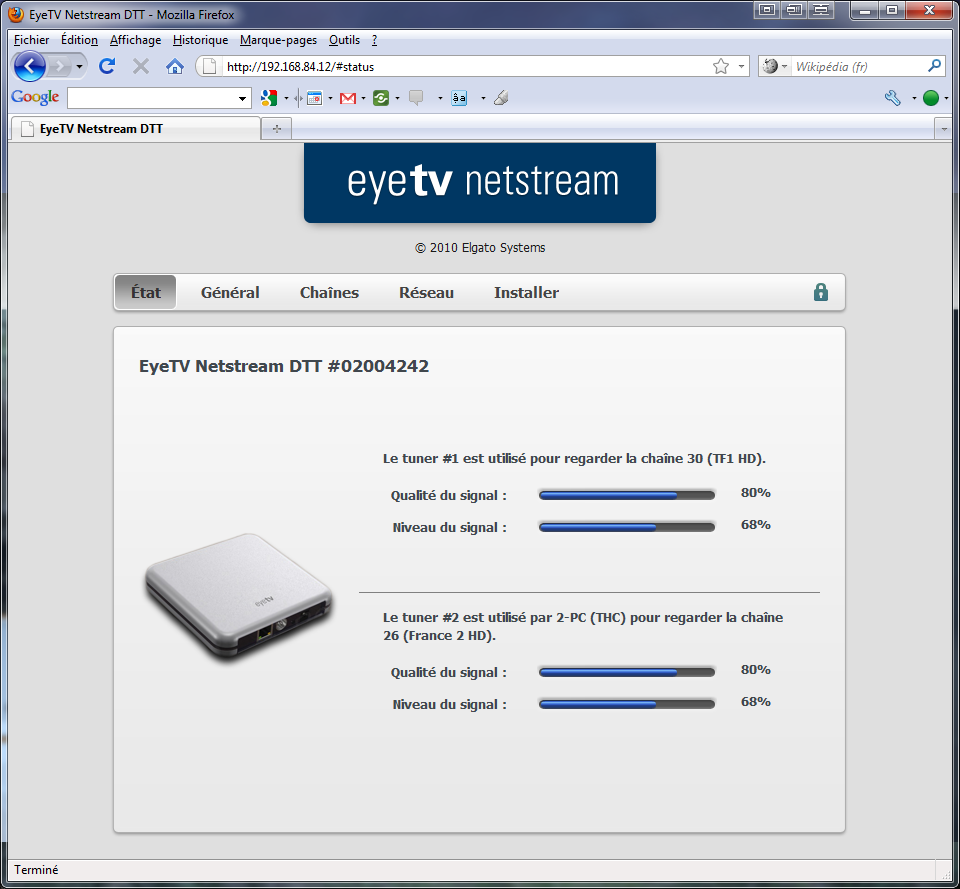Expand the Google search button dropdown arrow
This screenshot has width=960, height=889.
coord(286,98)
